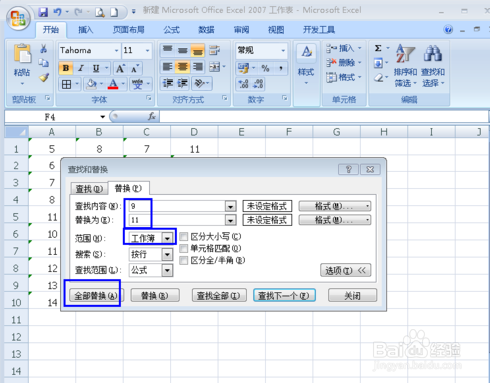
Task: Toggle Underline formatting
Action: (x=96, y=68)
